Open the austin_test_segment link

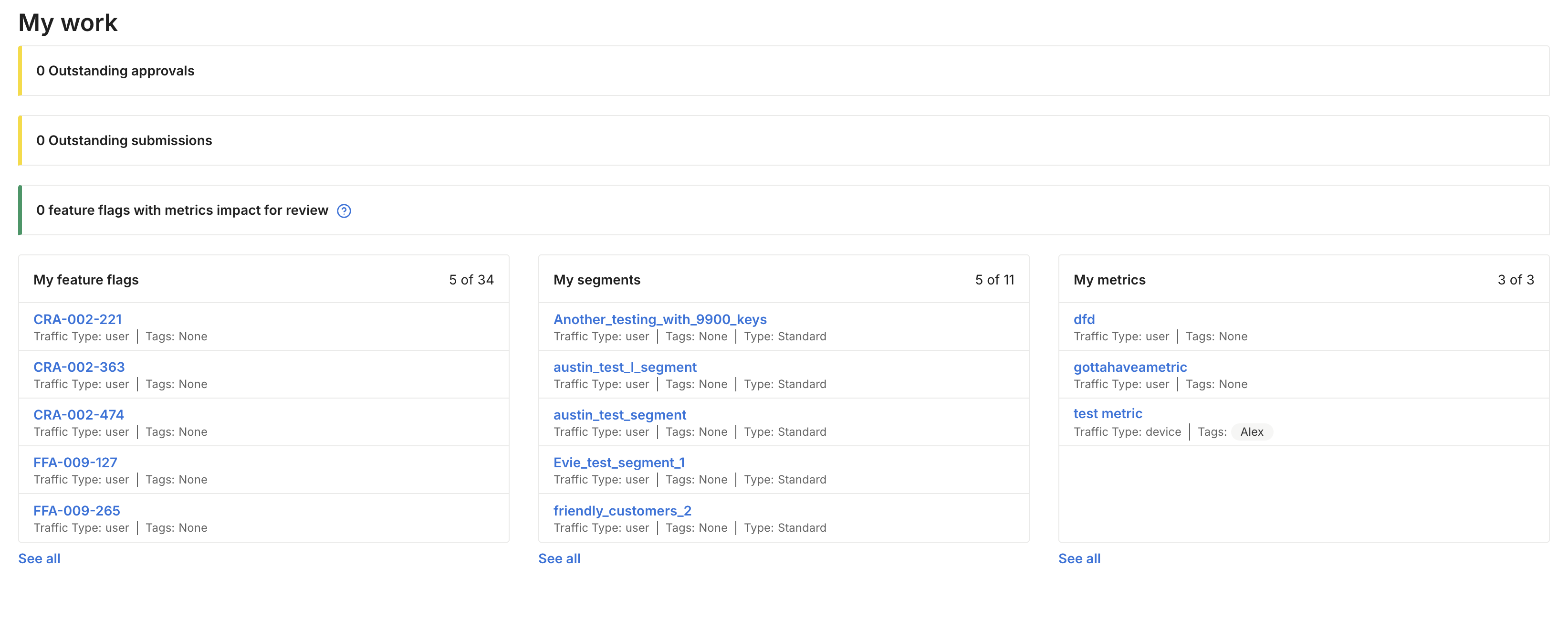click(619, 415)
